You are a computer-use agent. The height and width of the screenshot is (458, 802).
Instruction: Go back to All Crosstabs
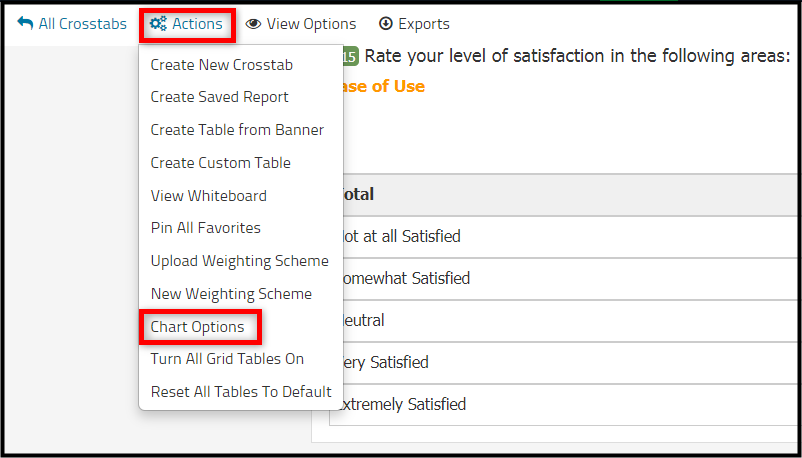pyautogui.click(x=72, y=24)
